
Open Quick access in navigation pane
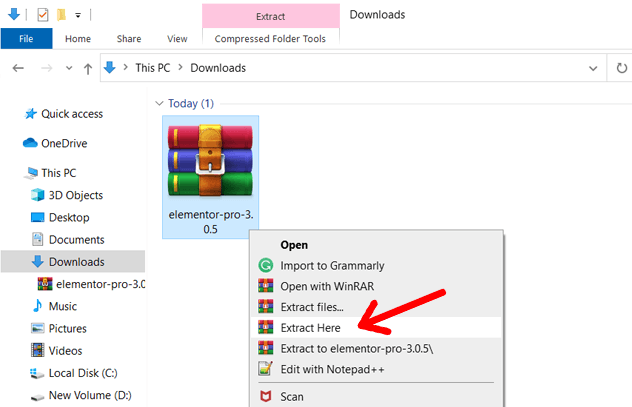(72, 114)
